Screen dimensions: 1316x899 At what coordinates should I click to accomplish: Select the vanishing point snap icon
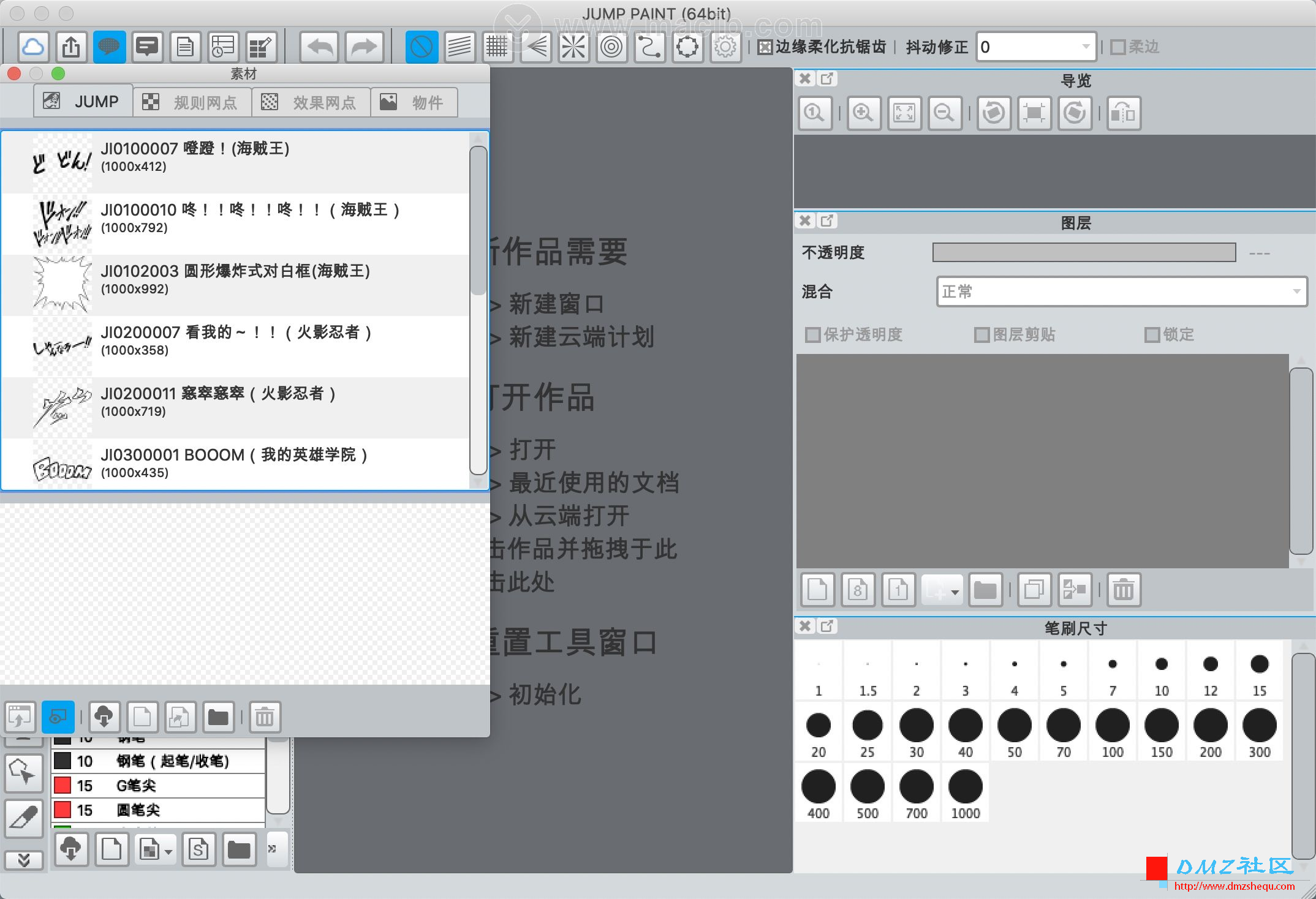point(536,47)
